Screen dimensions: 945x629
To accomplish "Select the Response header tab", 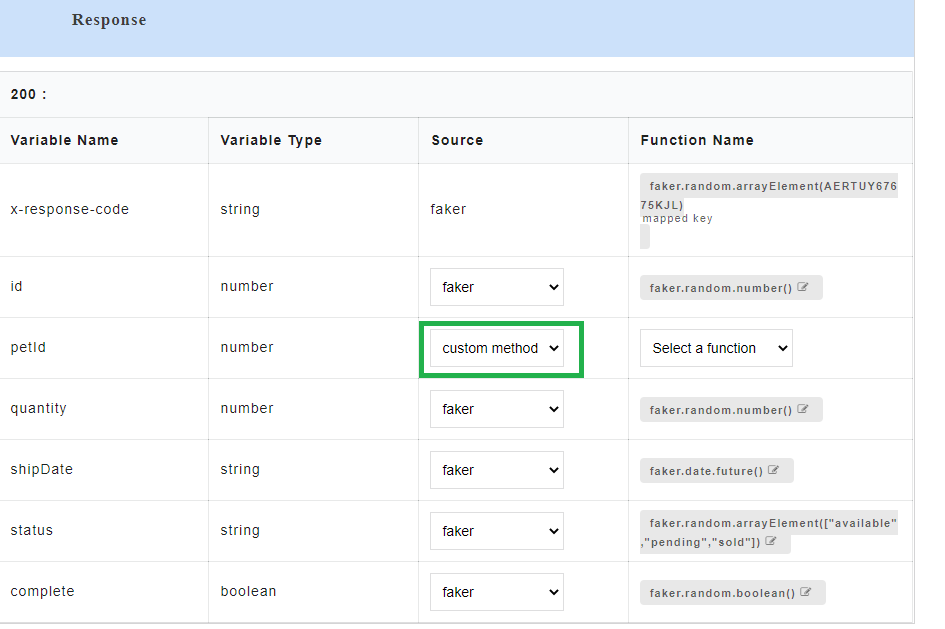I will point(108,19).
